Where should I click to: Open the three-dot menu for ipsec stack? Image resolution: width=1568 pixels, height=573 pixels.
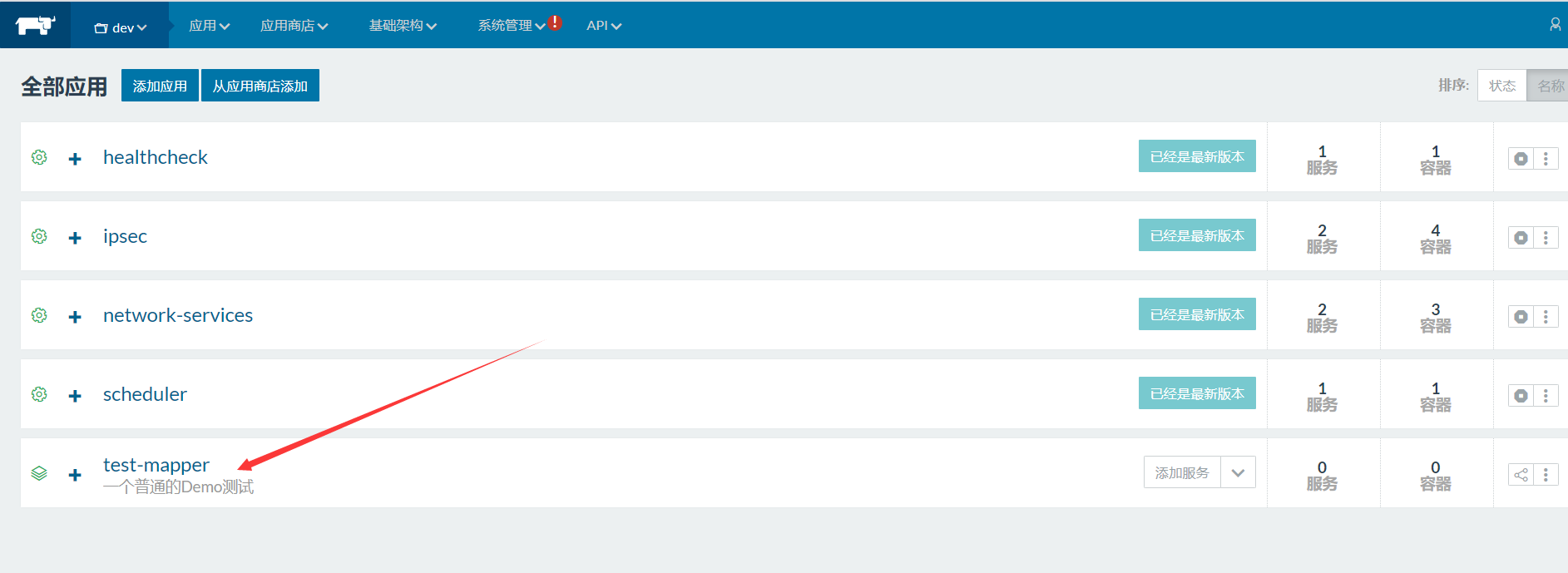click(x=1546, y=238)
